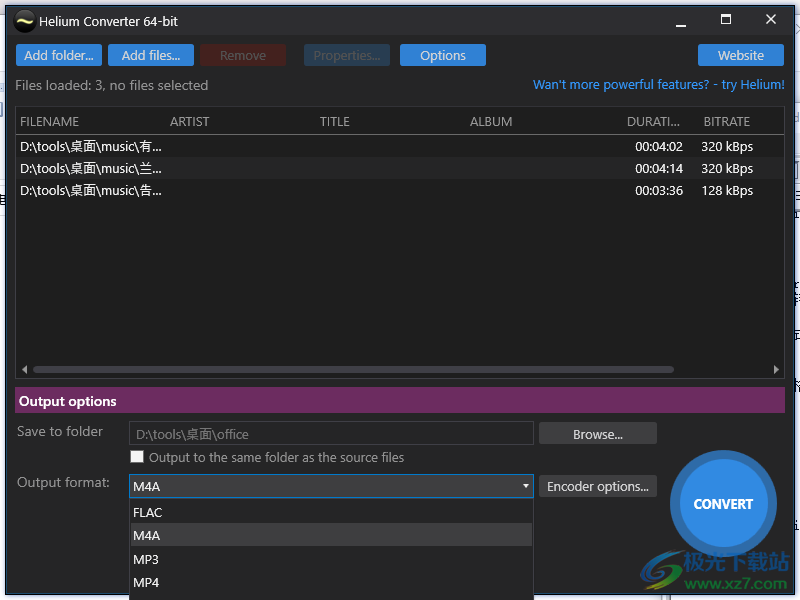The width and height of the screenshot is (800, 600).
Task: Choose MP3 from the format list
Action: point(331,559)
